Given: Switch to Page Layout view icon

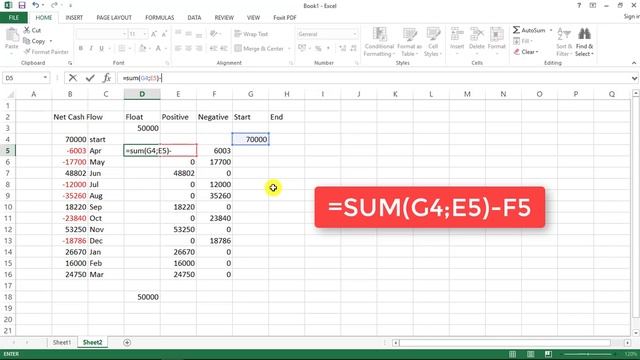Looking at the screenshot, I should tap(530, 354).
